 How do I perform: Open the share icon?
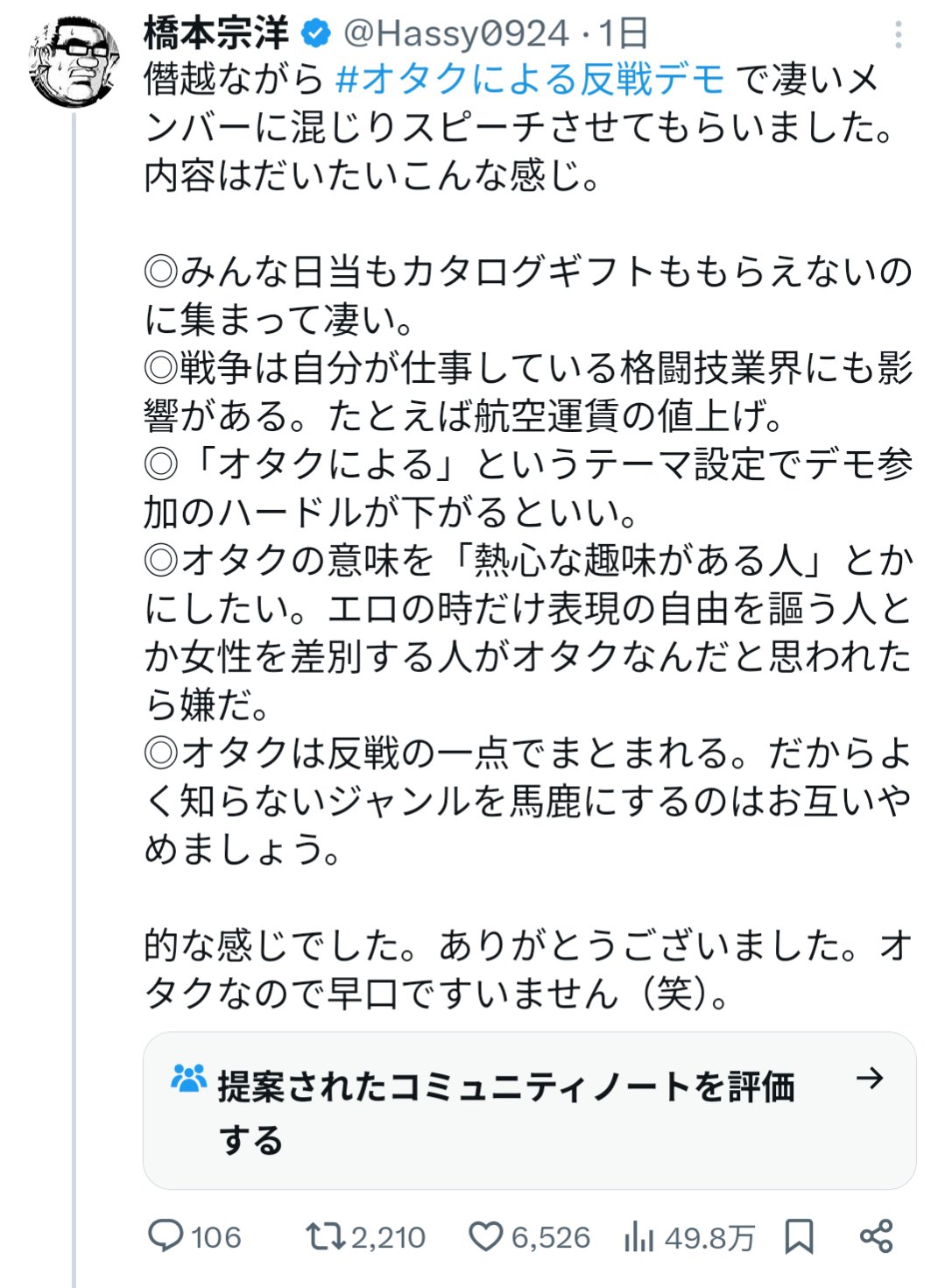[x=876, y=1236]
